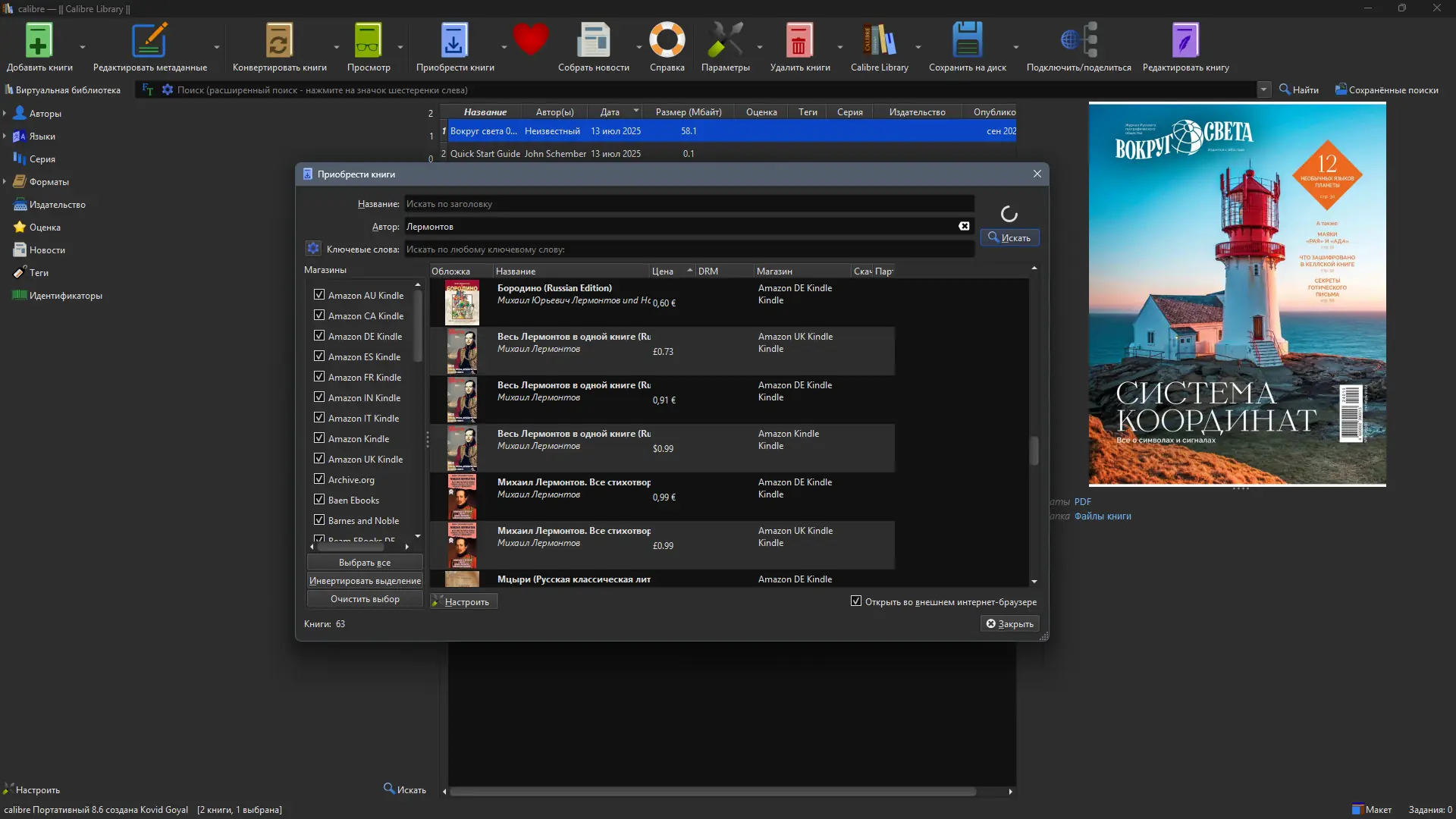This screenshot has height=819, width=1456.
Task: Click the Закрыть button
Action: pyautogui.click(x=1009, y=623)
